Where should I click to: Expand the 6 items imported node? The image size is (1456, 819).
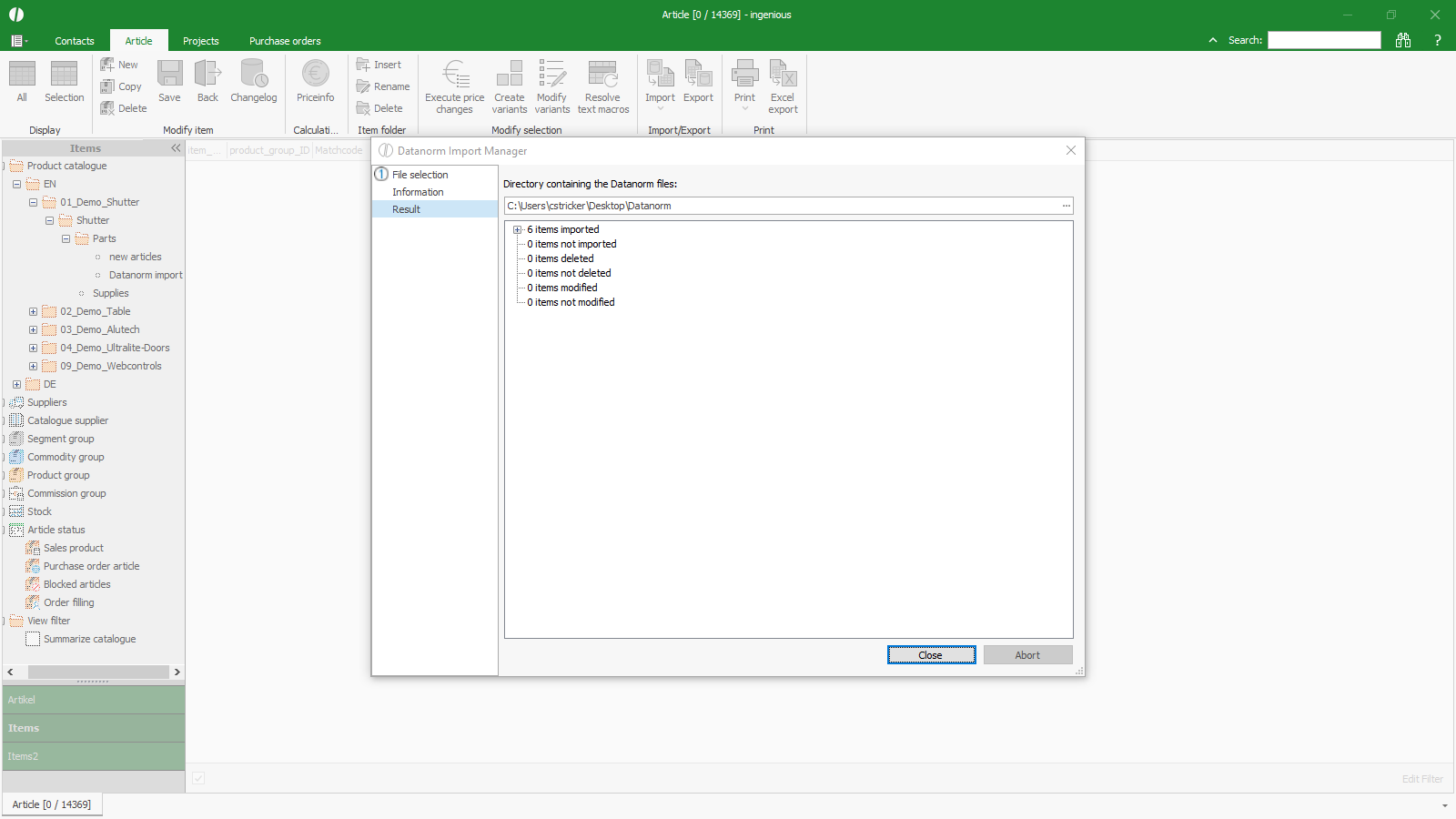517,229
